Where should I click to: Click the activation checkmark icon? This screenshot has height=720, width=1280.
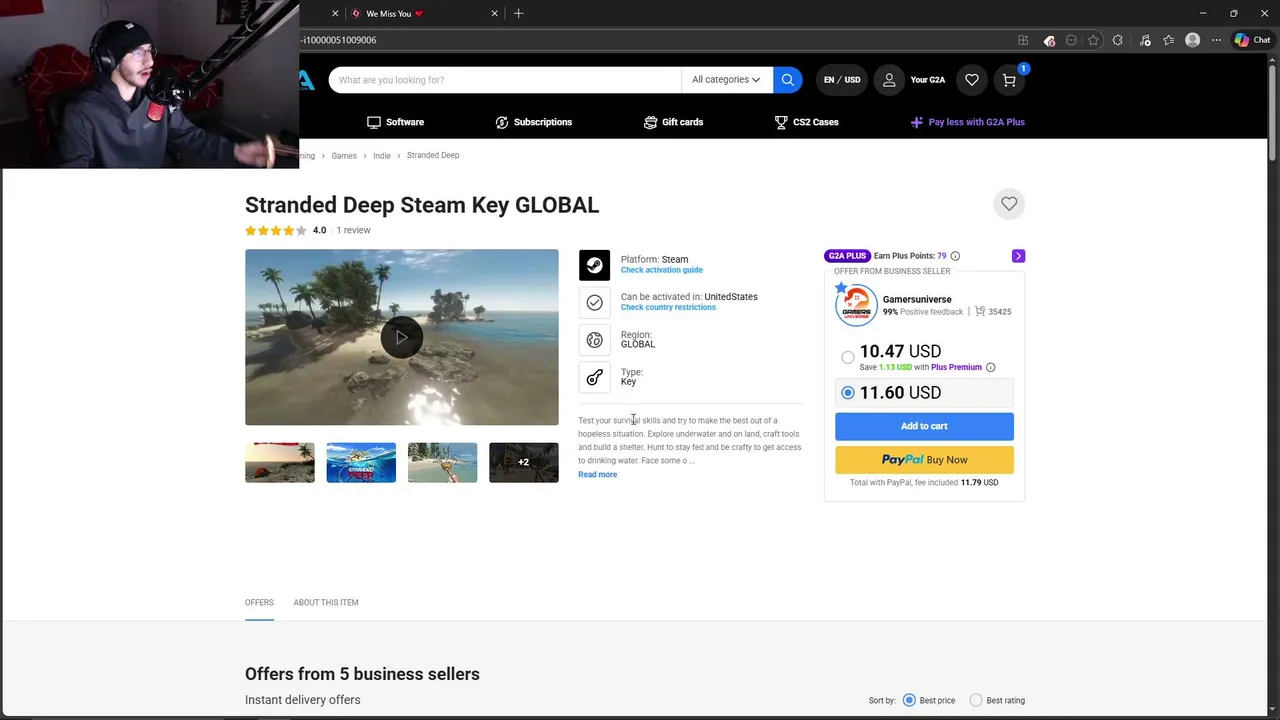pos(594,302)
